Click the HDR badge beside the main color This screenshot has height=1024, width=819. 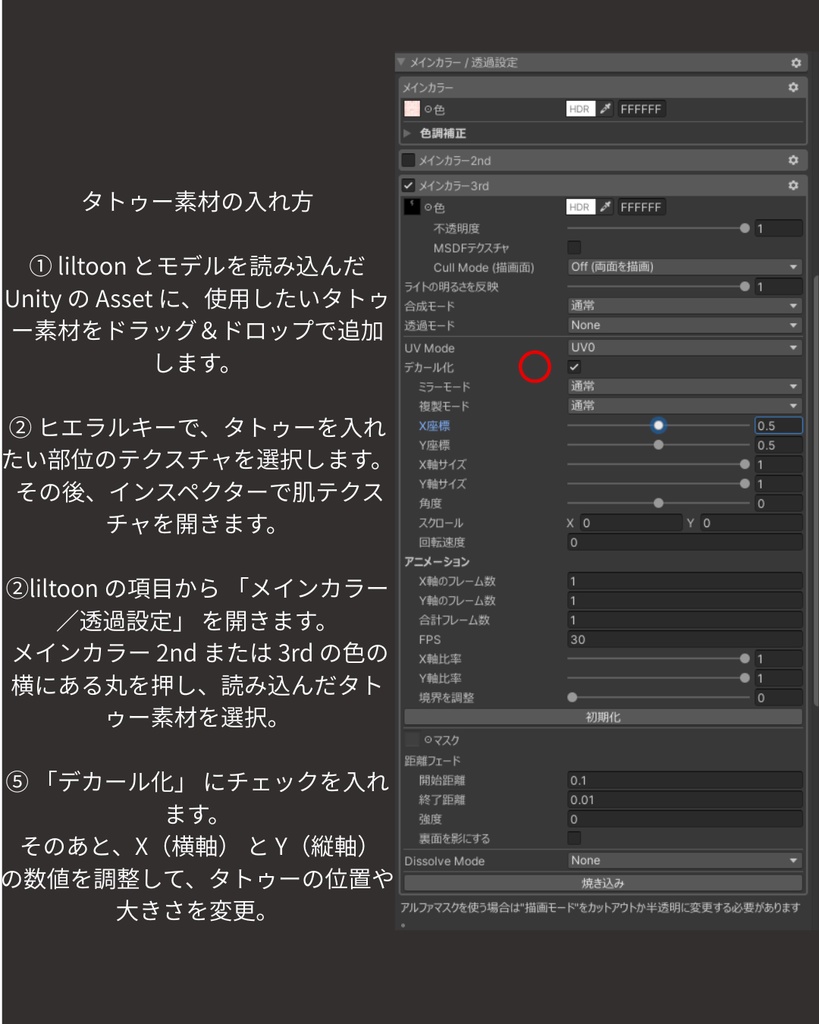tap(579, 108)
